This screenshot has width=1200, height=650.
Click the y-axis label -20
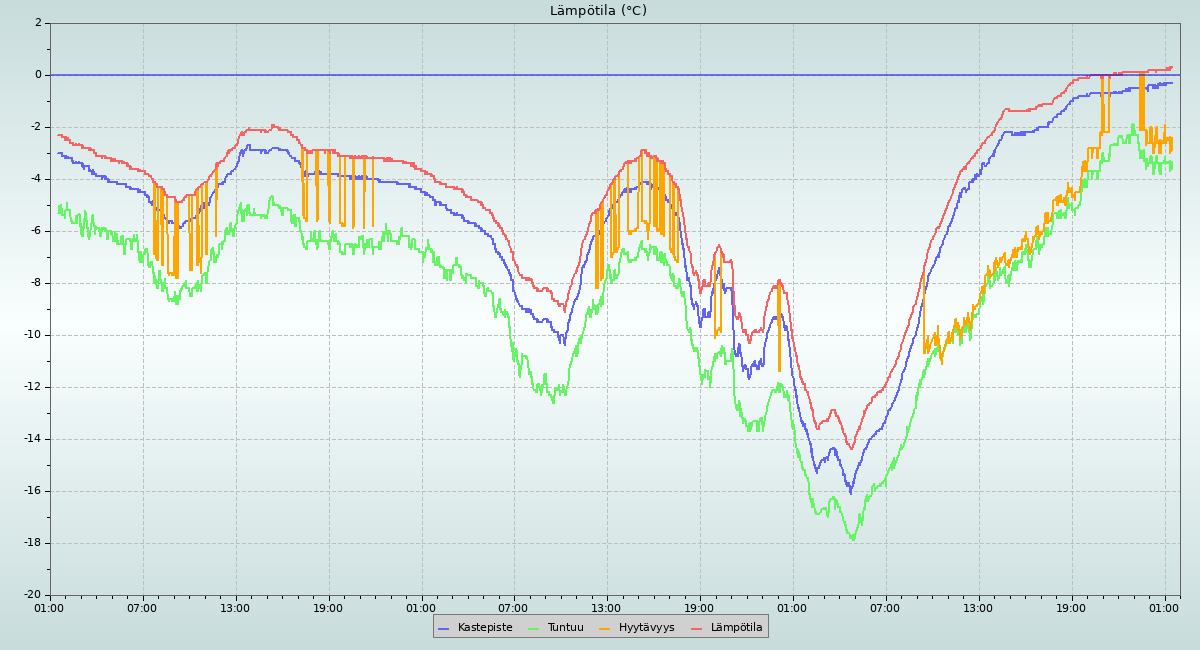(x=32, y=595)
